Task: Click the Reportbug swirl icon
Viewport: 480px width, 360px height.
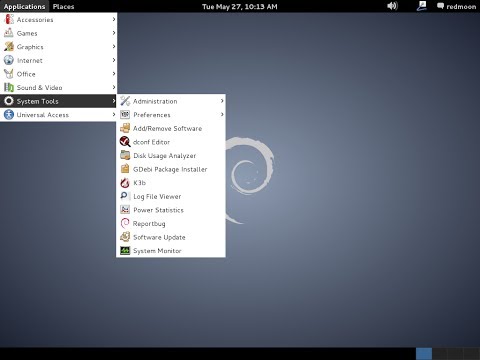Action: (x=125, y=223)
